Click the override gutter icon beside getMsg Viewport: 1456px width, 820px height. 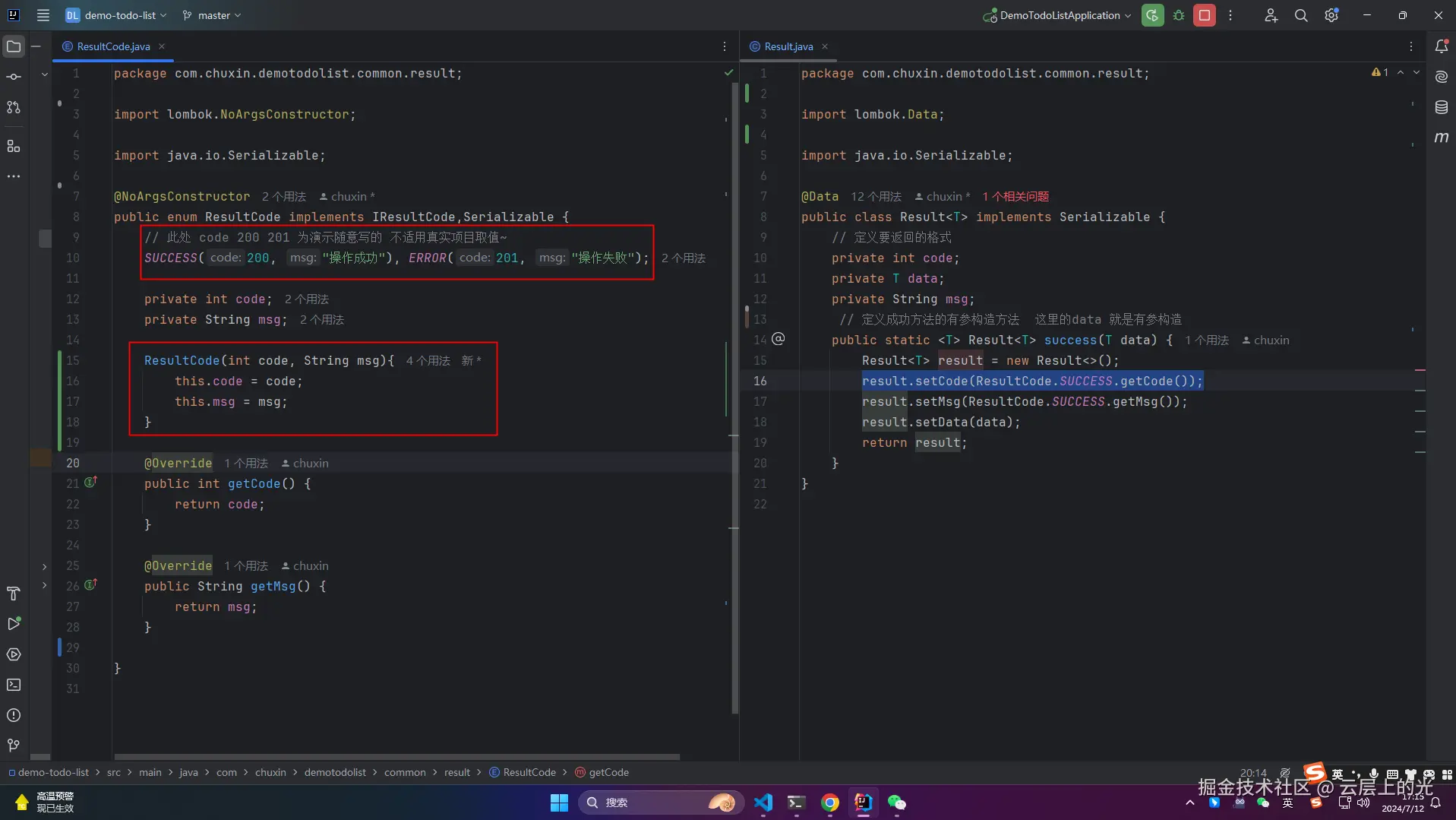(x=90, y=585)
